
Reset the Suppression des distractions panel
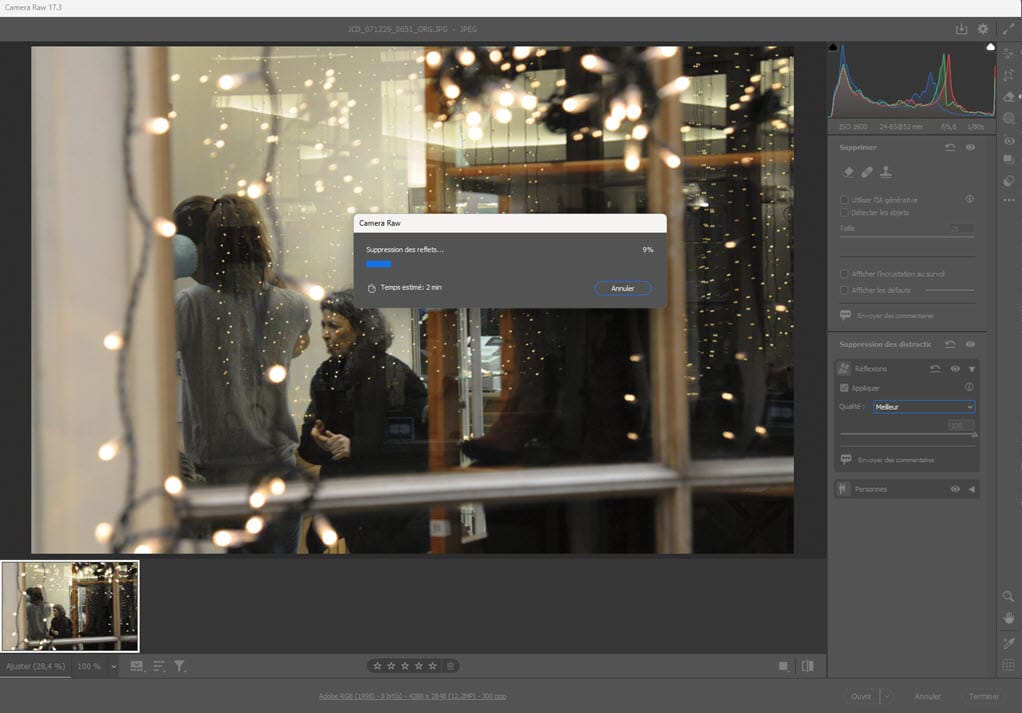point(950,344)
